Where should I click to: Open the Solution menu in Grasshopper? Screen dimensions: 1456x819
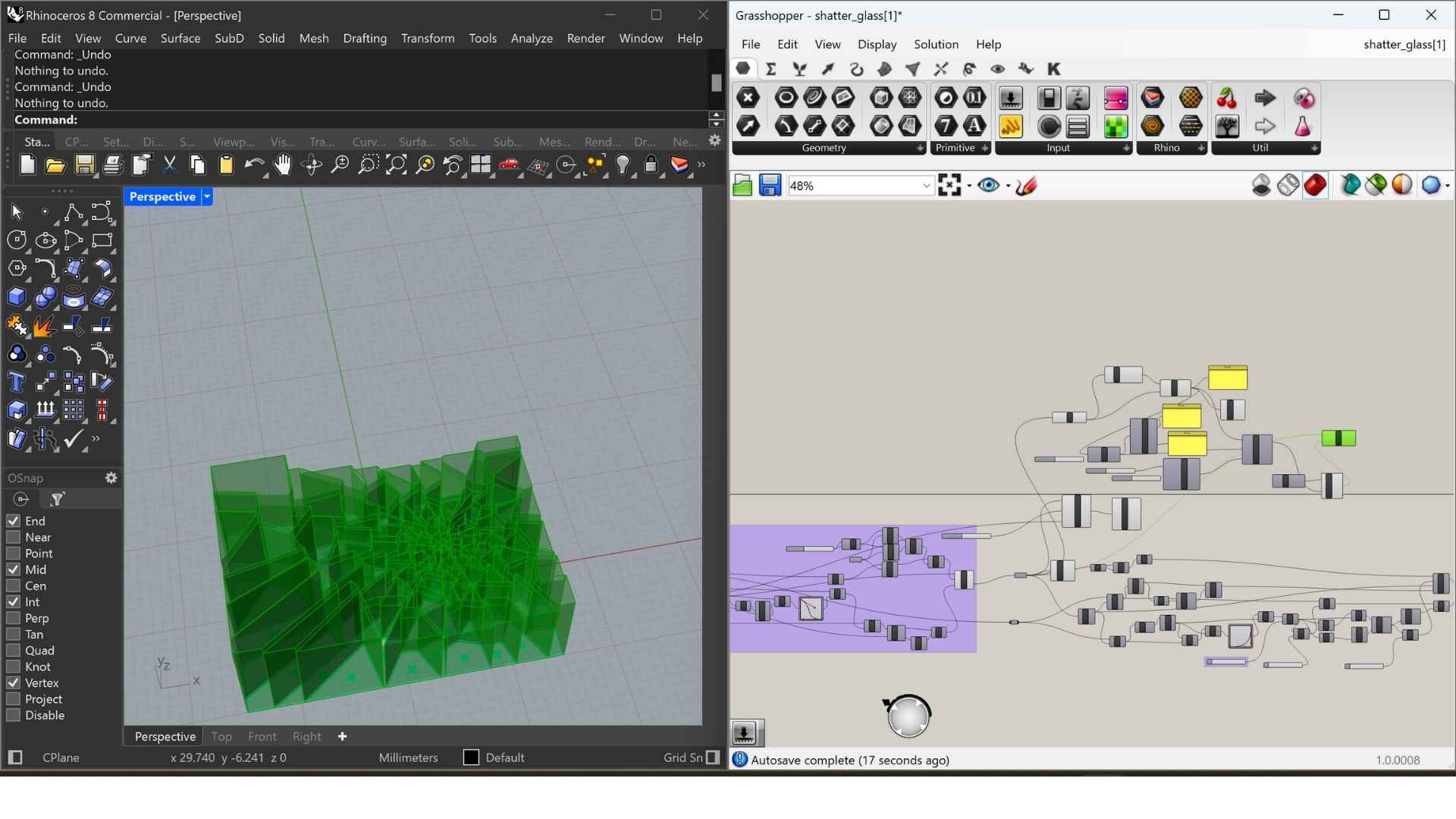coord(936,44)
